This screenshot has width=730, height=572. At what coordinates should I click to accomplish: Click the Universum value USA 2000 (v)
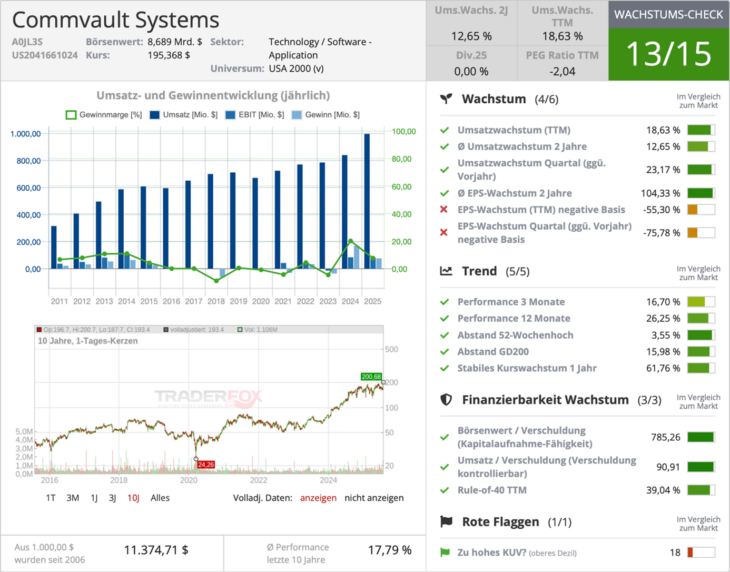click(296, 68)
